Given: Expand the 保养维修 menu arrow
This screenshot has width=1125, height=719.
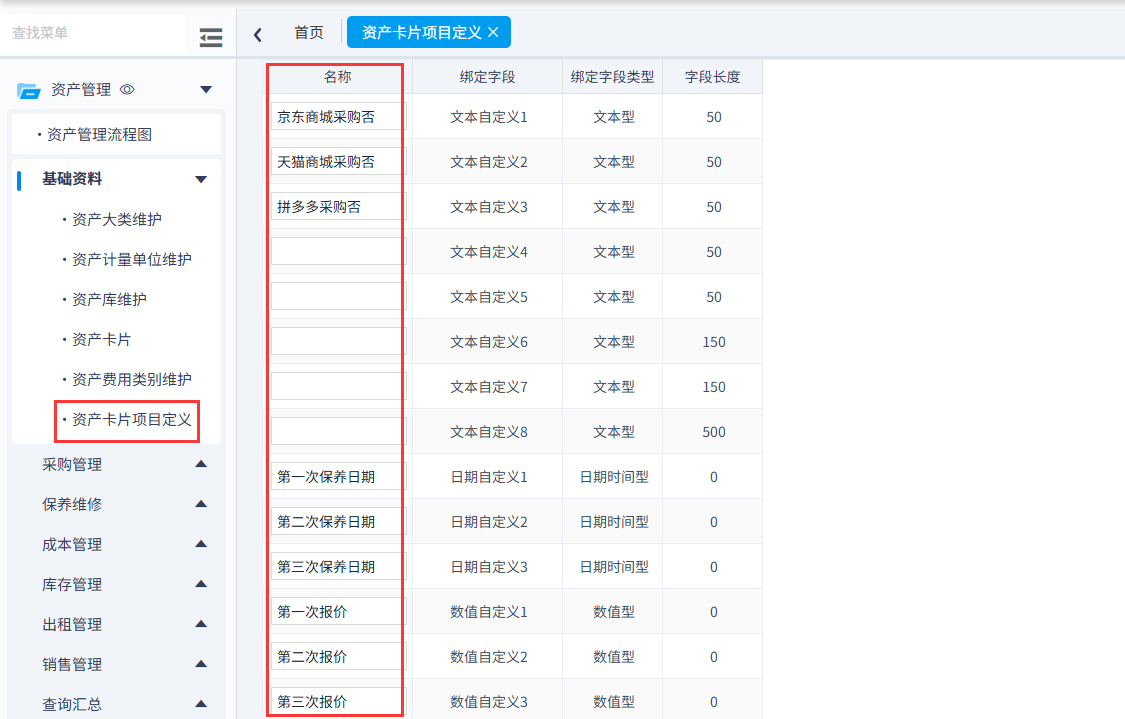Looking at the screenshot, I should 201,504.
